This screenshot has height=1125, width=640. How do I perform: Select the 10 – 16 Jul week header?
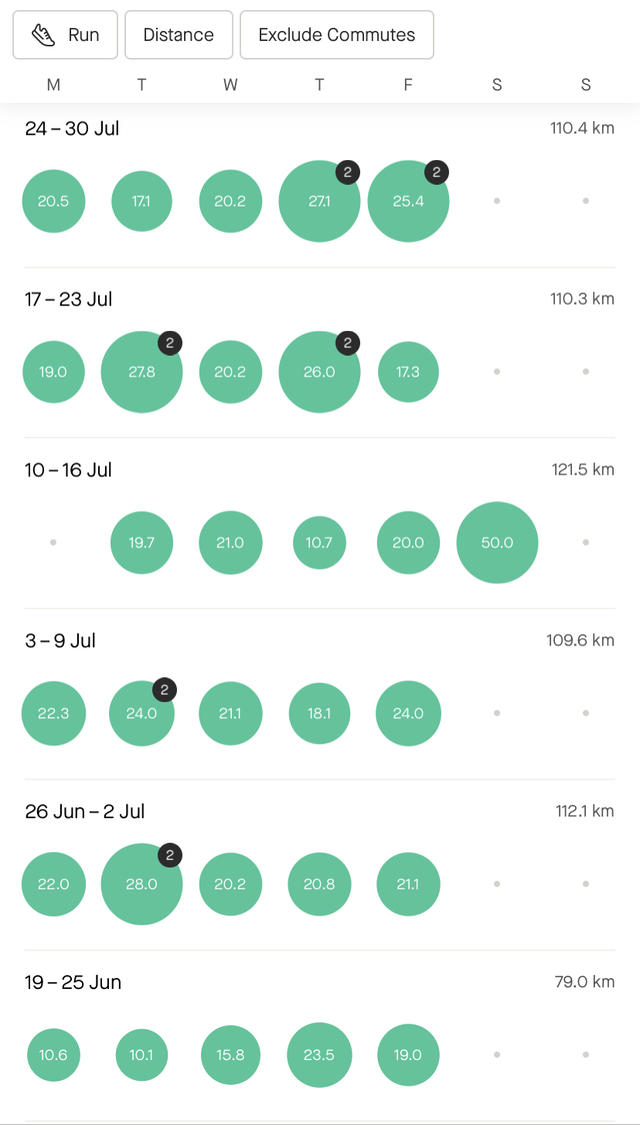tap(68, 470)
